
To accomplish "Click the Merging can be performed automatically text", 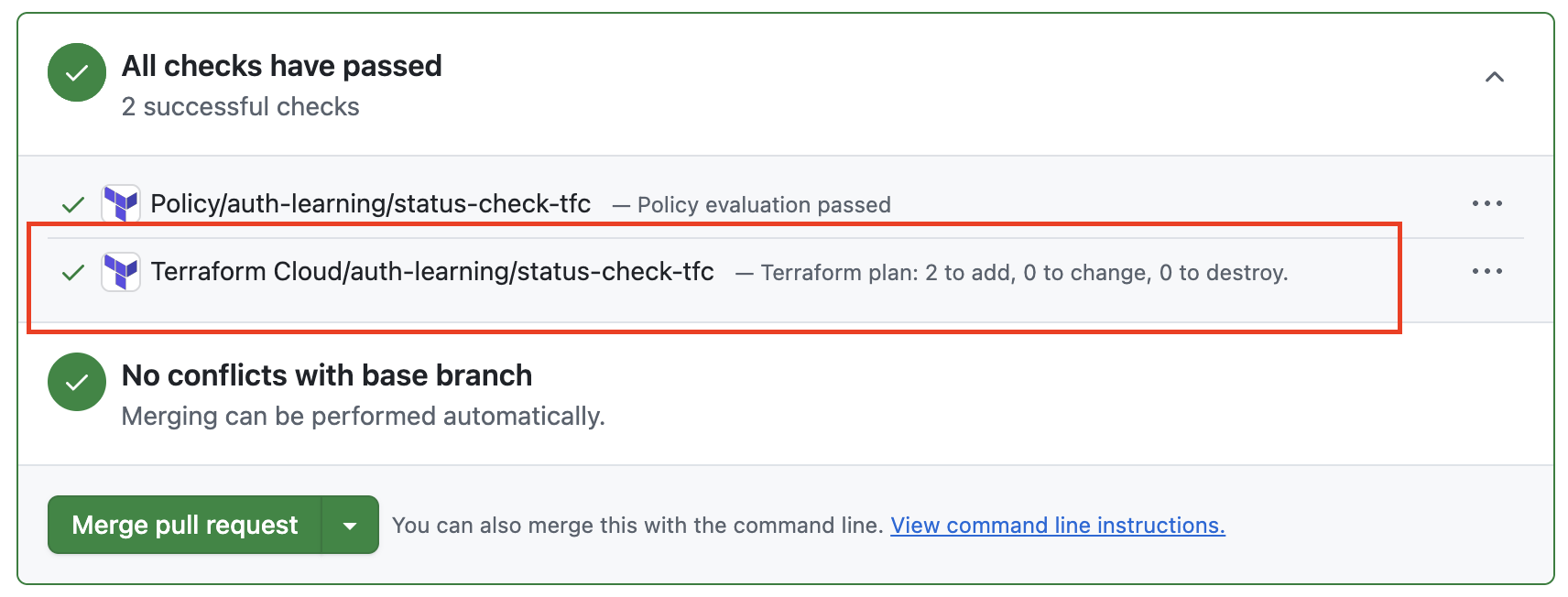I will click(x=363, y=417).
